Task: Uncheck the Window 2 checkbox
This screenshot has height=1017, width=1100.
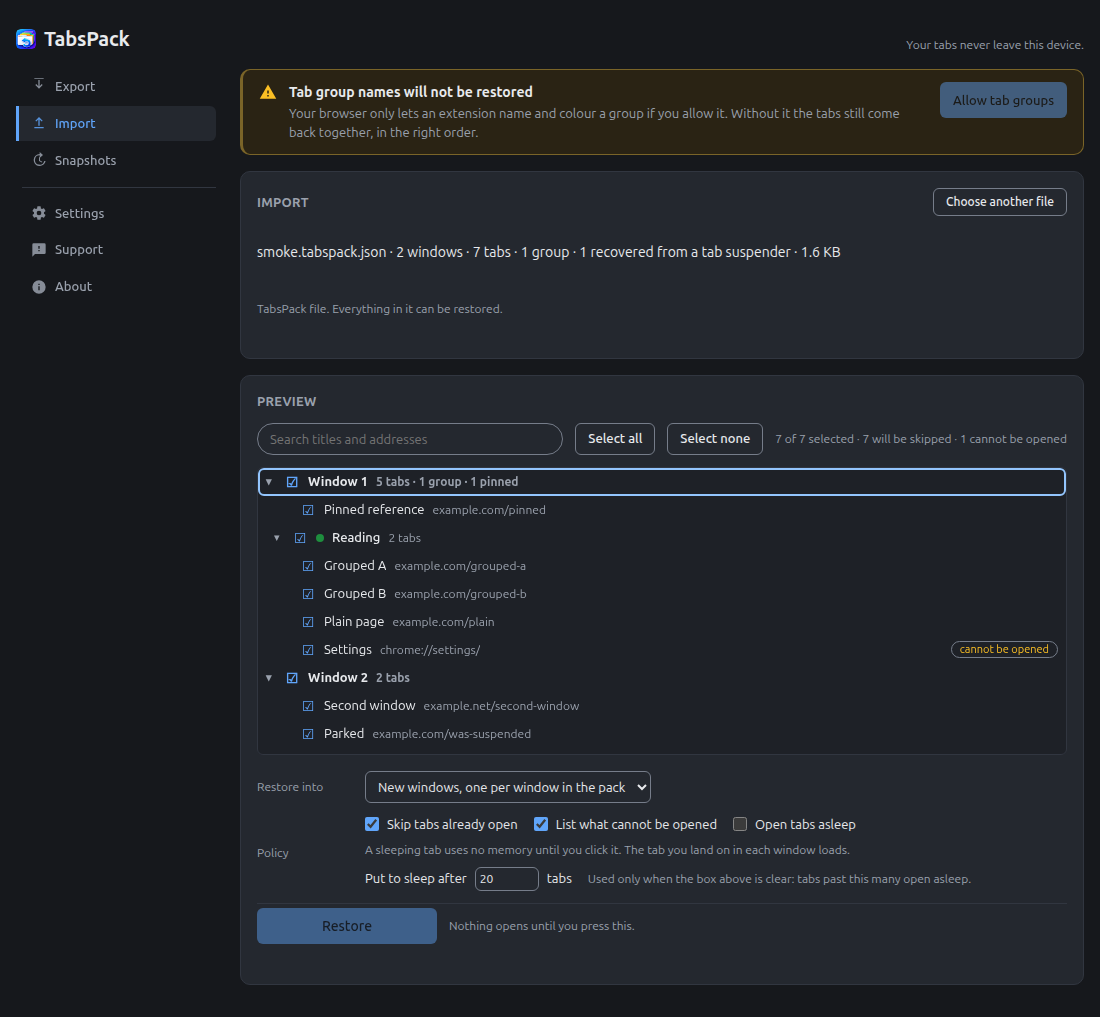Action: pyautogui.click(x=293, y=678)
